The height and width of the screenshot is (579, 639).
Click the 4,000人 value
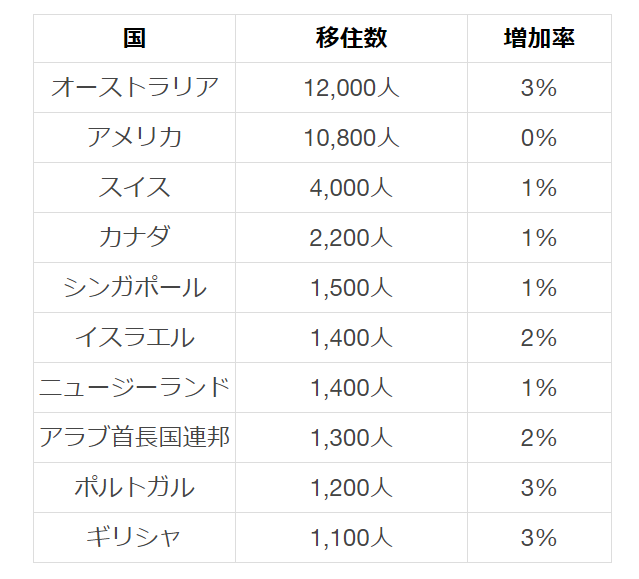point(351,188)
